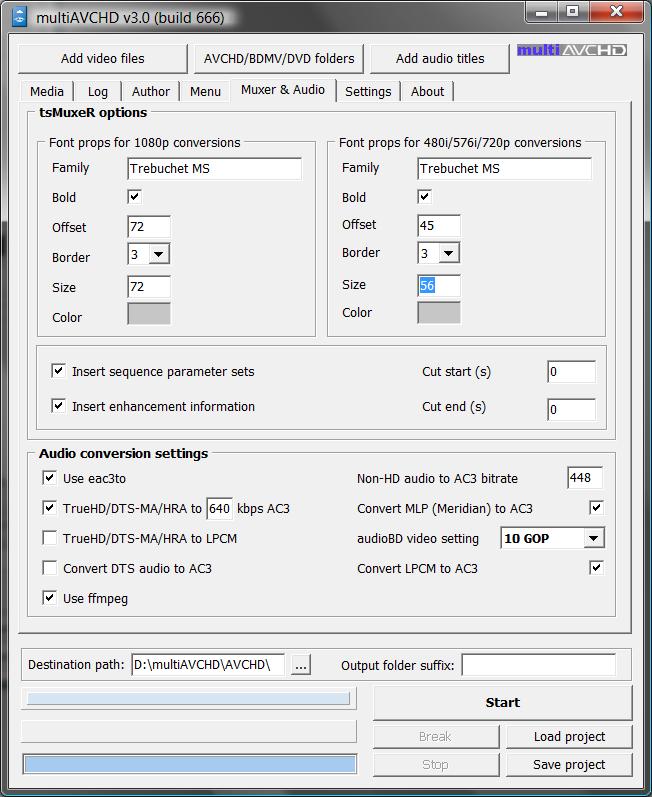Minimize the multiAVCHD window
652x797 pixels.
[x=542, y=12]
